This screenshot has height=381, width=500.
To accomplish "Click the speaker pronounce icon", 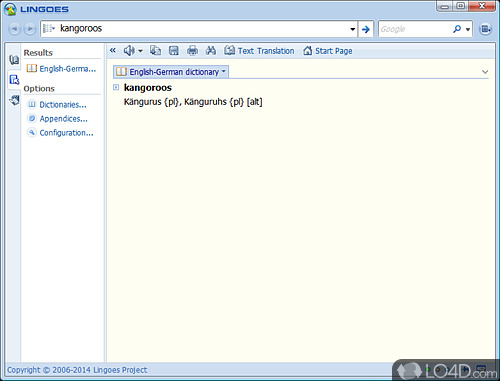I will pos(129,51).
